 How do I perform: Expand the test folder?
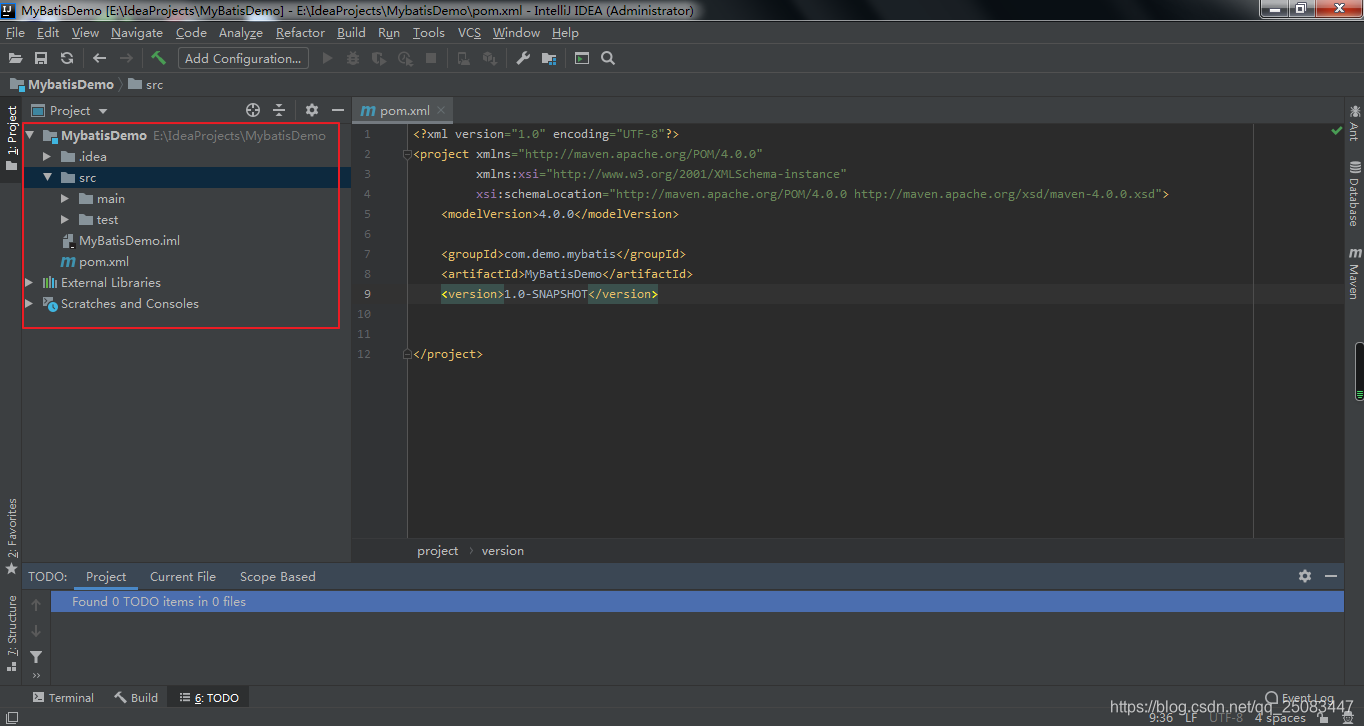tap(65, 219)
